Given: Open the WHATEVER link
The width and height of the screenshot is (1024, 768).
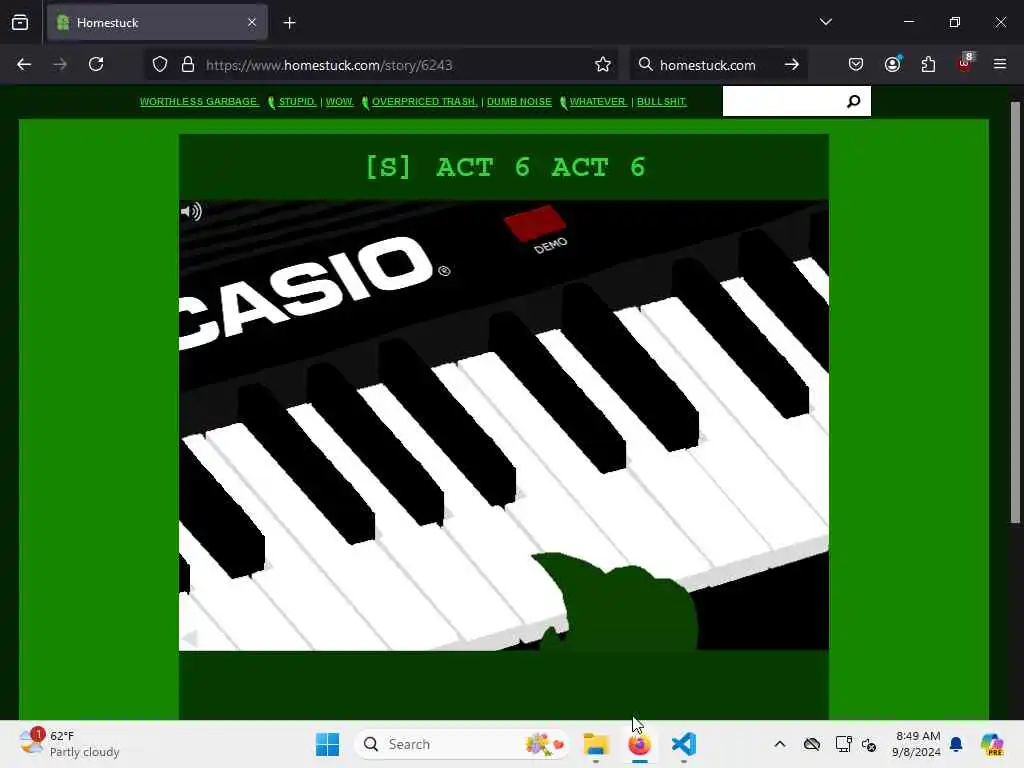Looking at the screenshot, I should click(x=598, y=102).
